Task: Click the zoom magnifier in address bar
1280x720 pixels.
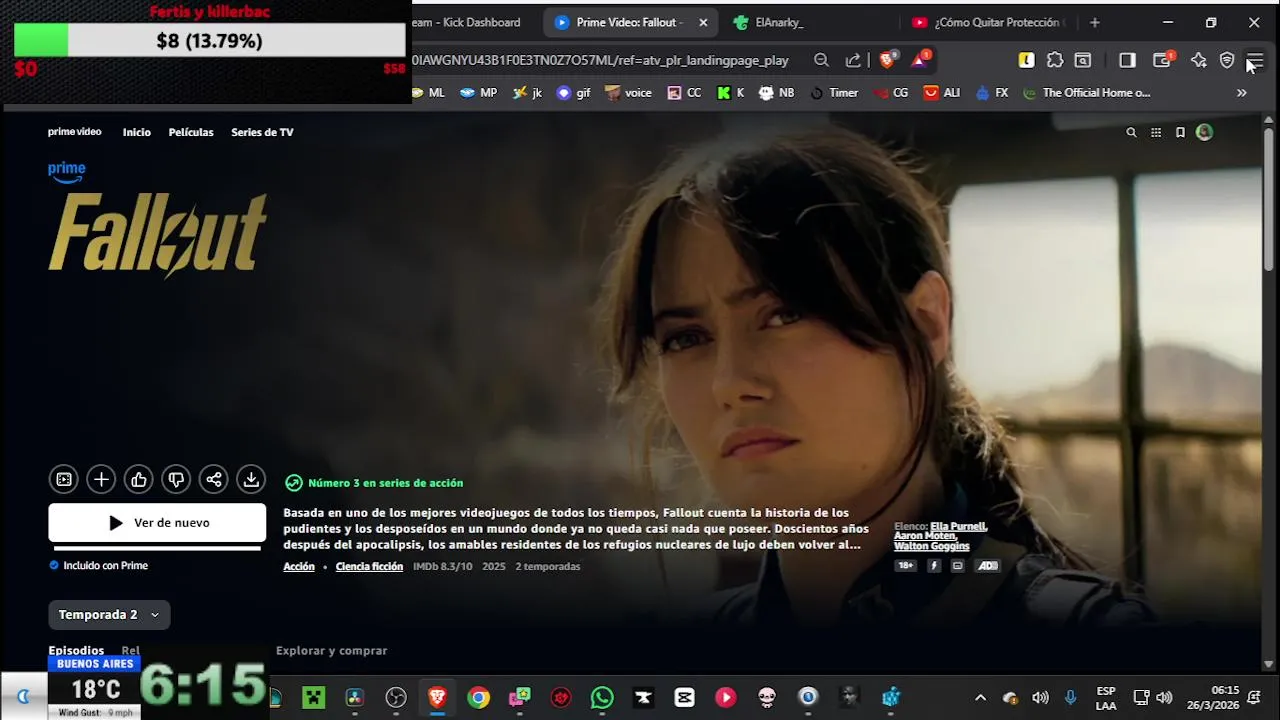Action: pyautogui.click(x=821, y=60)
